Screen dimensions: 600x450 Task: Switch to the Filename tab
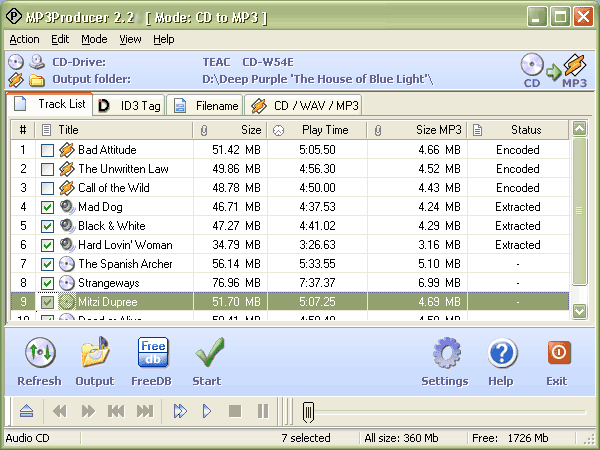[x=205, y=106]
